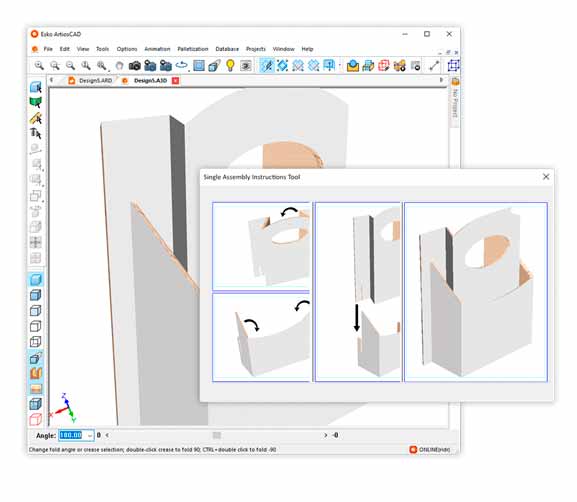Open the Help menu
Screen dimensions: 577x502
pyautogui.click(x=307, y=49)
